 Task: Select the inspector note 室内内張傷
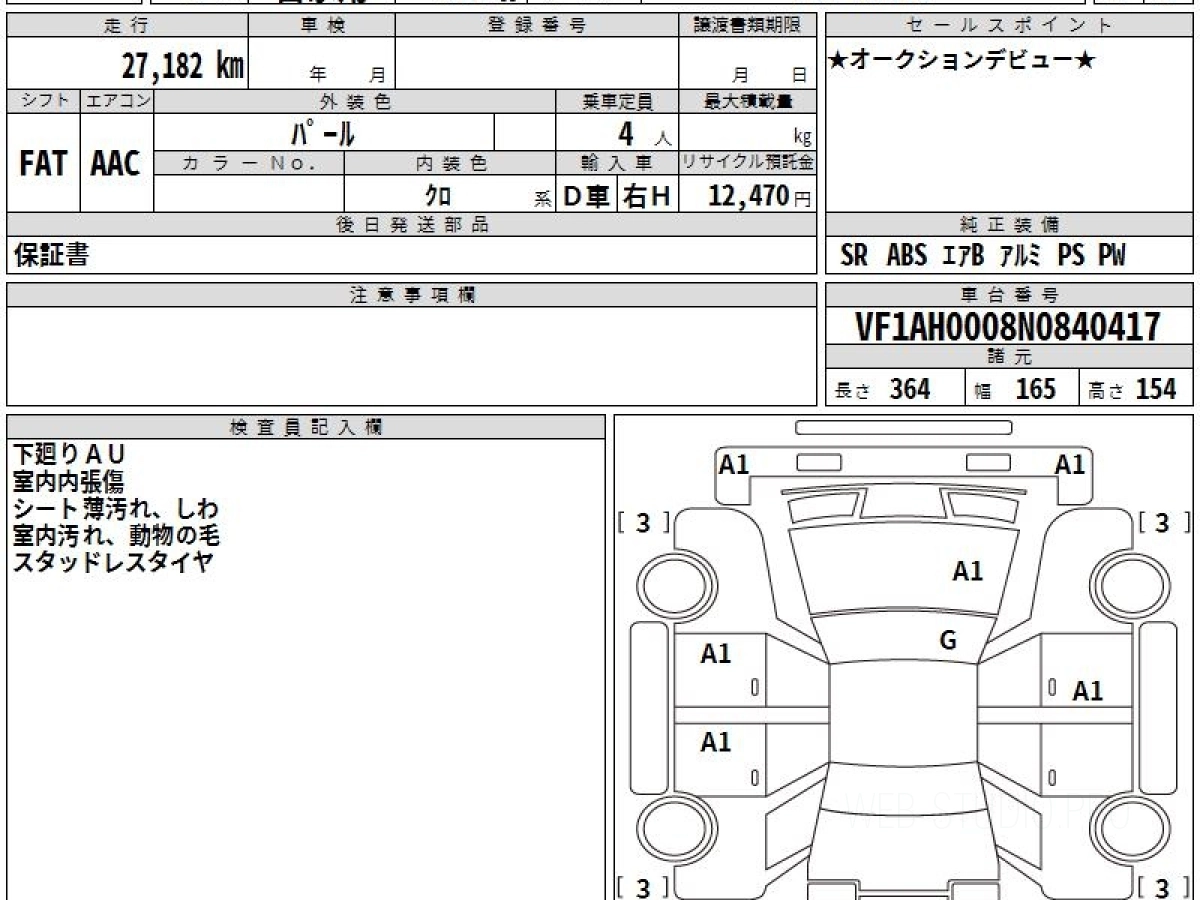[x=68, y=482]
